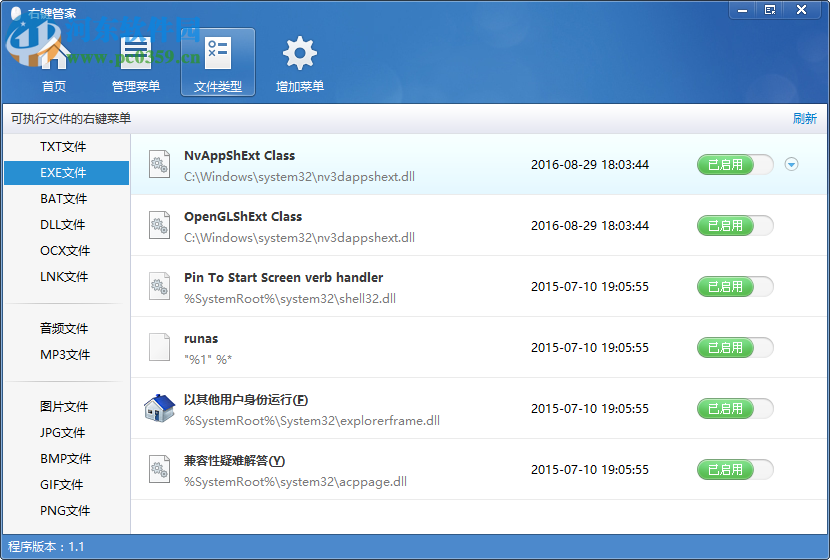
Task: Select TXT文件 in the sidebar
Action: coord(66,147)
